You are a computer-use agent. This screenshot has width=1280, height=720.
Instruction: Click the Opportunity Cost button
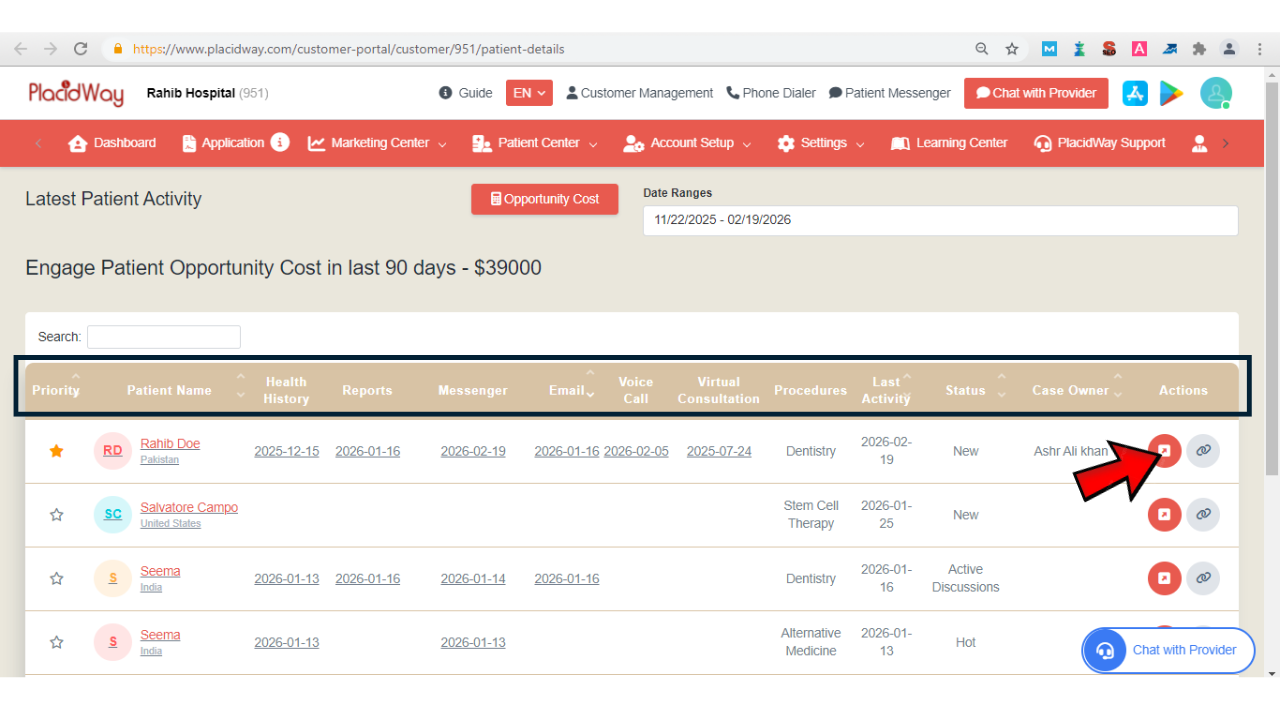544,199
